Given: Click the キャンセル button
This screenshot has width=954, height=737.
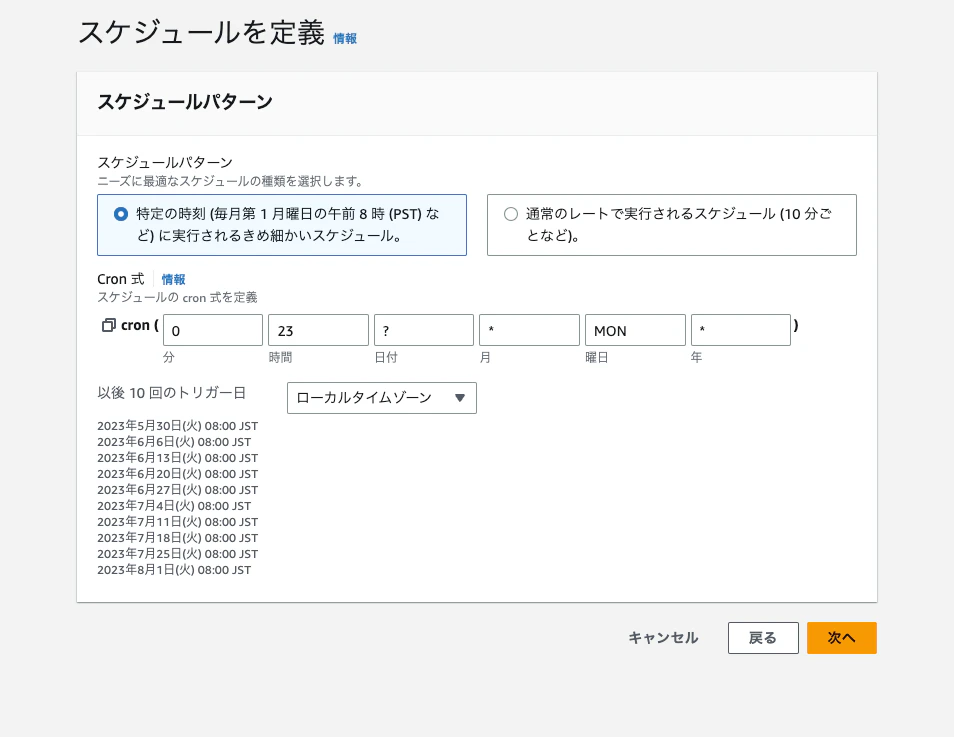Looking at the screenshot, I should [x=663, y=638].
